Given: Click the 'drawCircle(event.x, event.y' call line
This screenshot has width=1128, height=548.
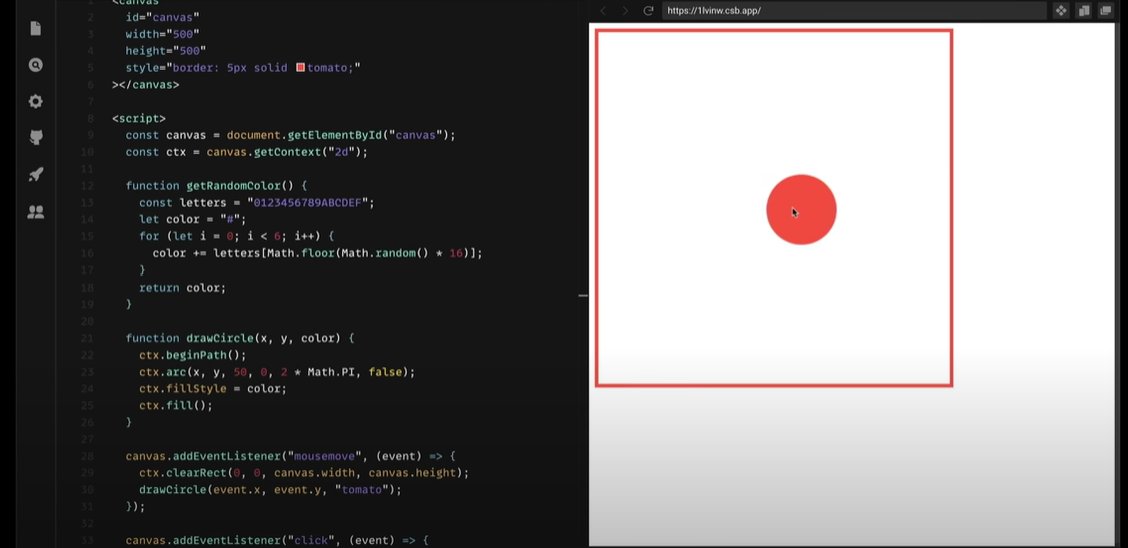Looking at the screenshot, I should [270, 490].
